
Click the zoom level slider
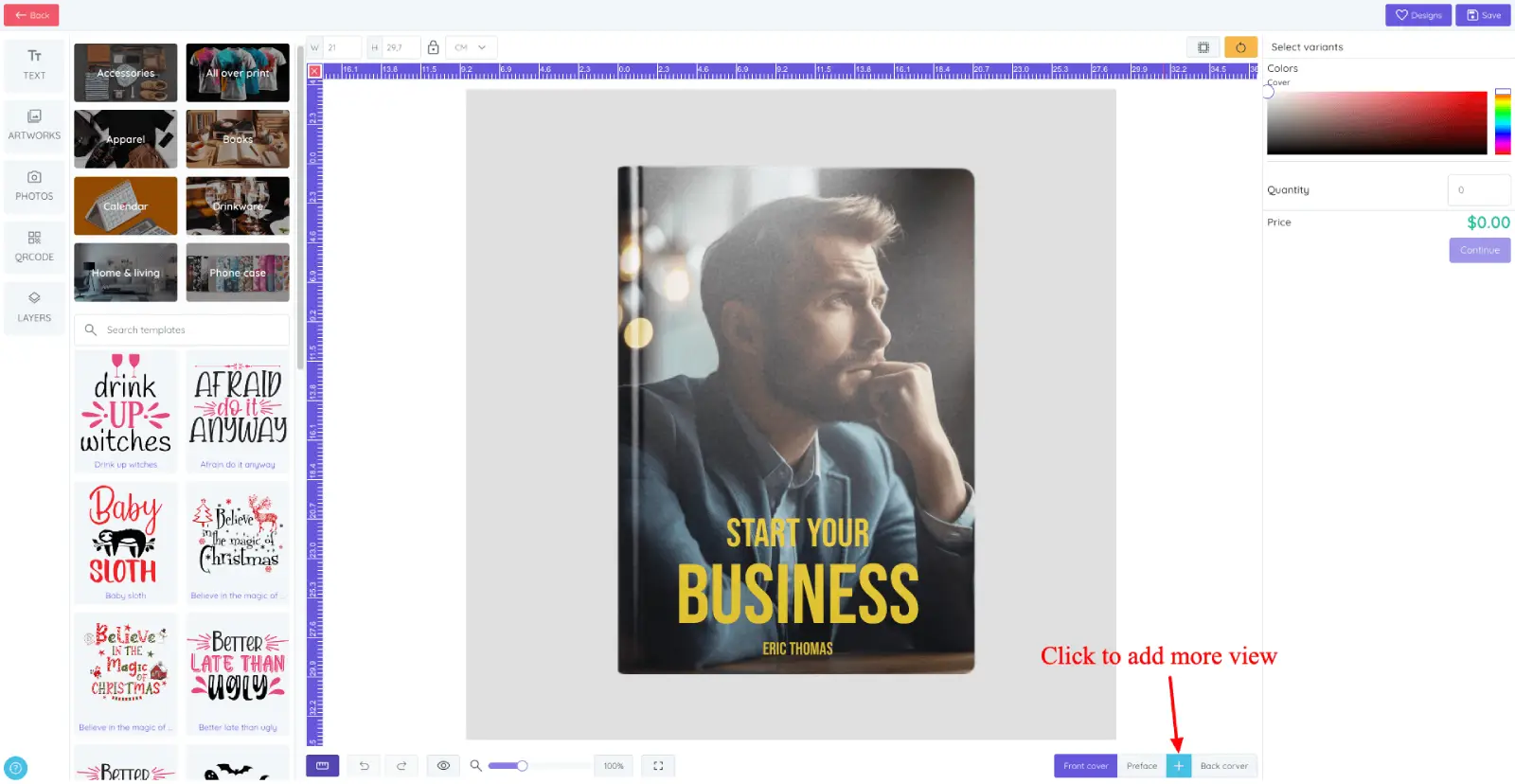[x=540, y=766]
